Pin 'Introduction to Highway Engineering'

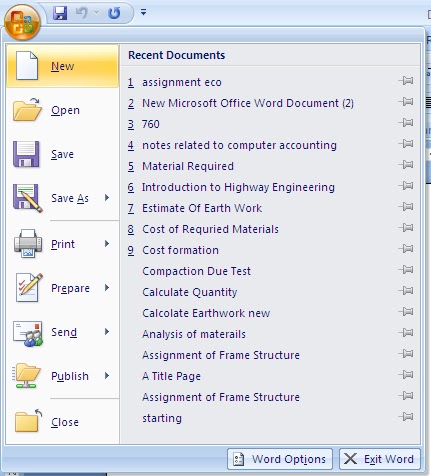tap(406, 186)
